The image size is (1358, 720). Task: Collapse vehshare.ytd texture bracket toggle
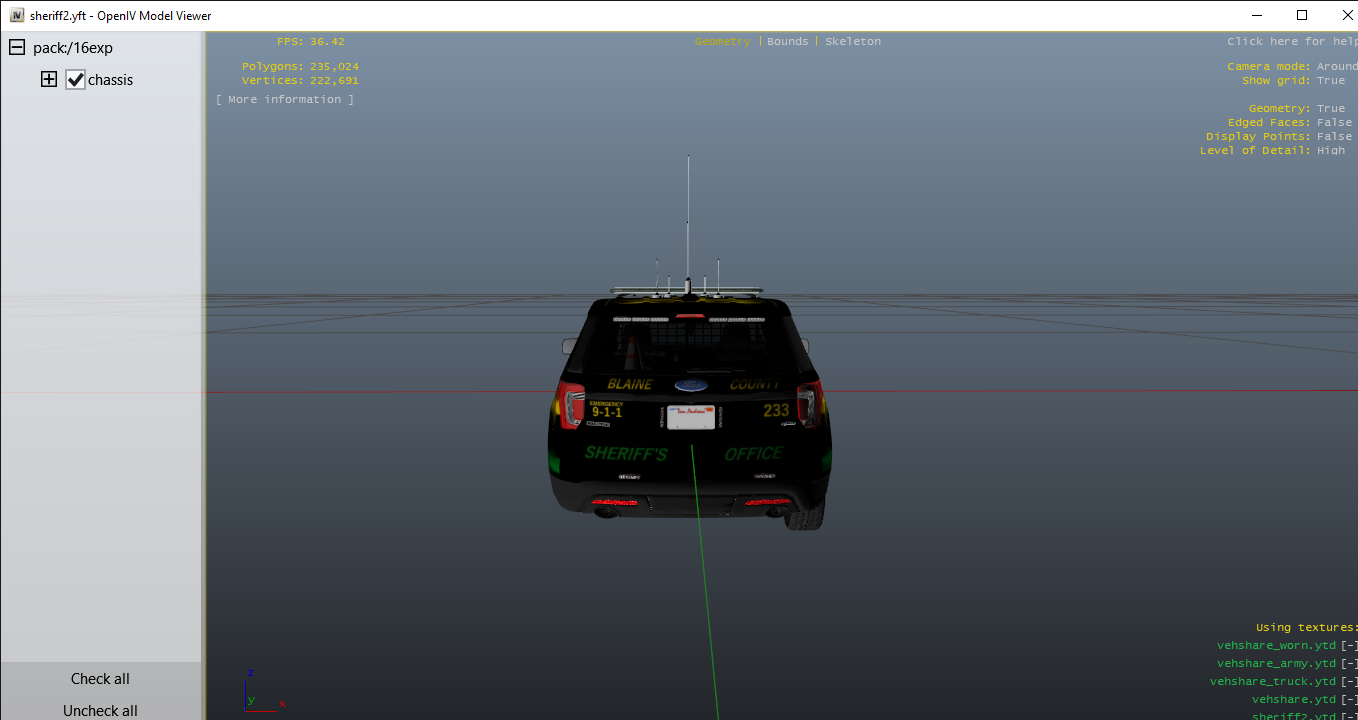(x=1349, y=700)
